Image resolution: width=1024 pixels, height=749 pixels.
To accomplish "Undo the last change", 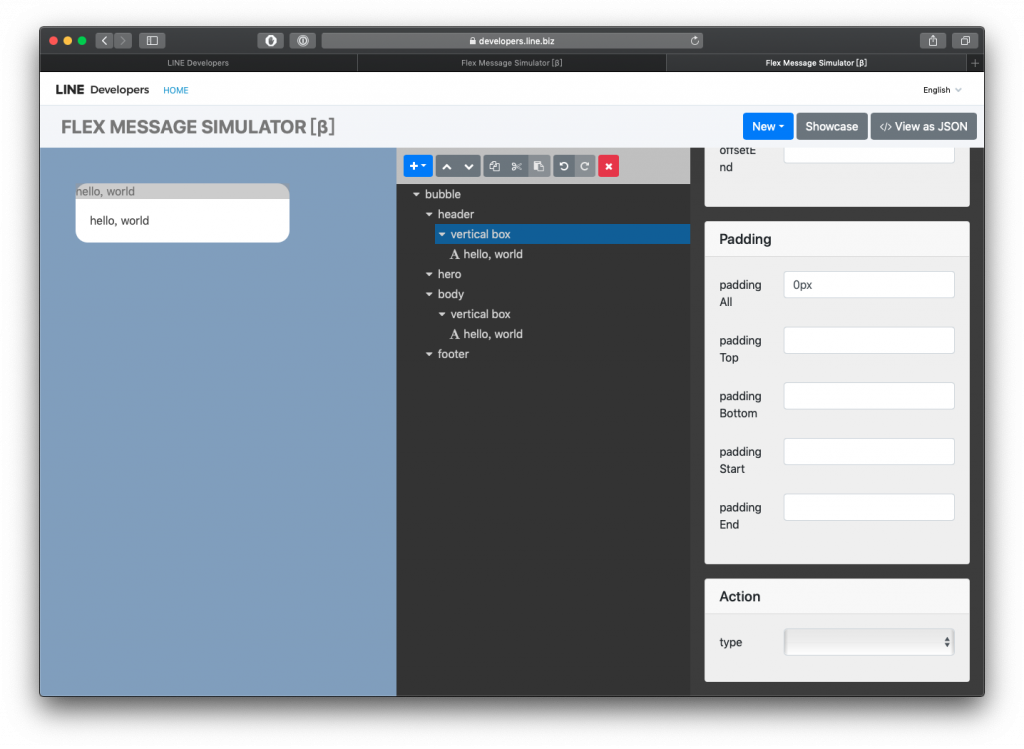I will click(x=564, y=166).
